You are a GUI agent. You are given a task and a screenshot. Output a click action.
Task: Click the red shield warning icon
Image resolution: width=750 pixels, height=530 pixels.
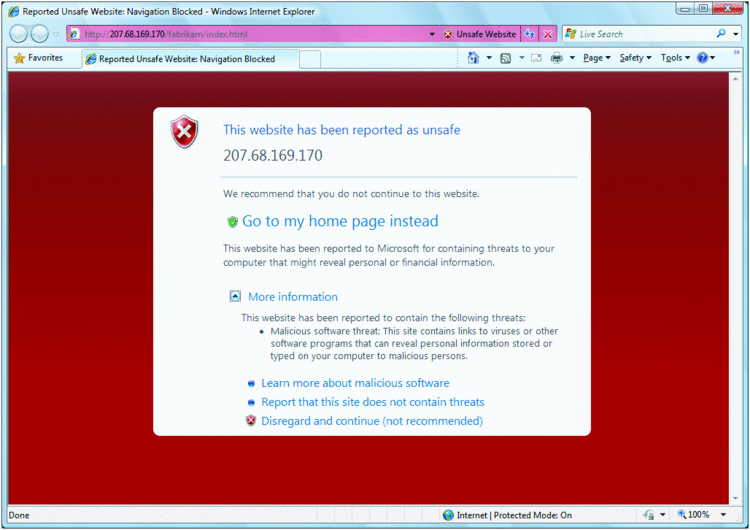(x=184, y=132)
